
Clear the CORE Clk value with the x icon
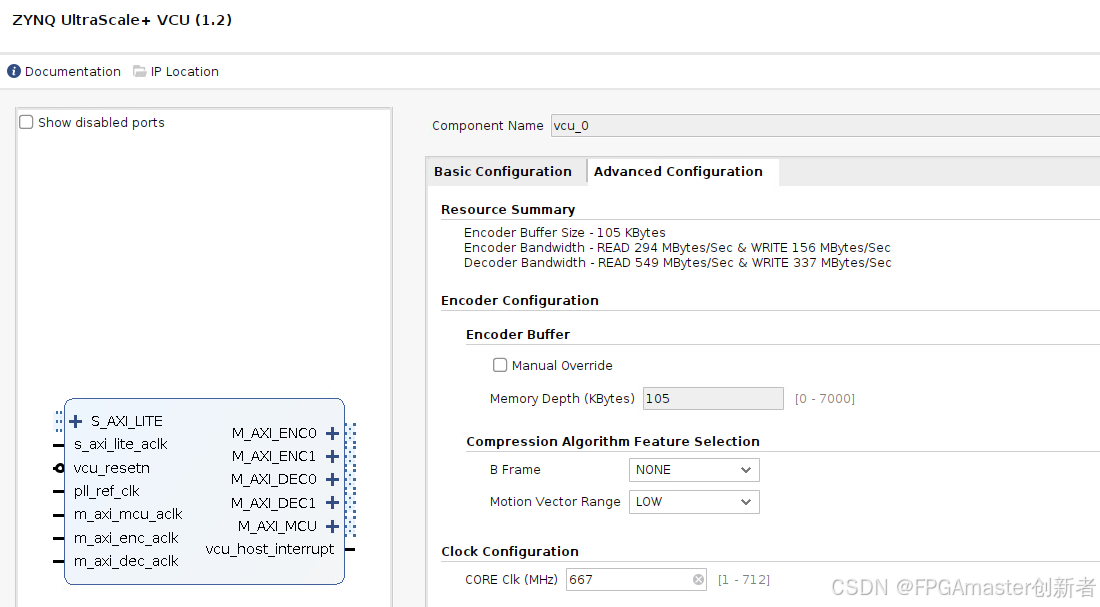click(x=698, y=580)
